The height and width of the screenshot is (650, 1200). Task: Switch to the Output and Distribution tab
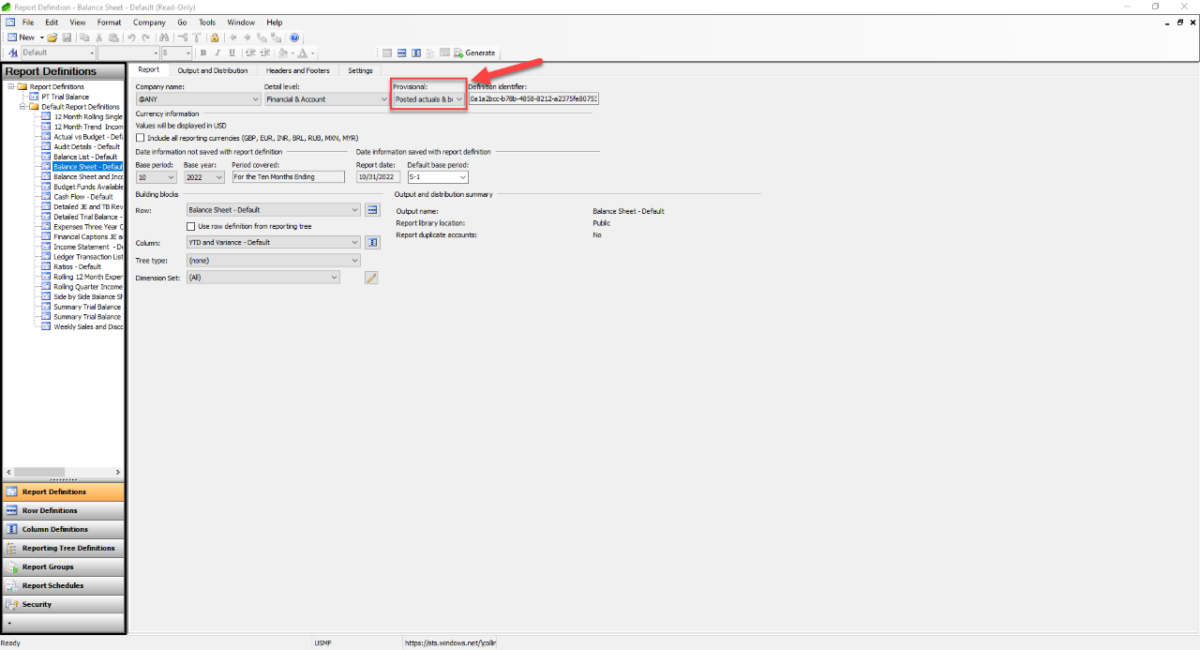click(x=213, y=70)
